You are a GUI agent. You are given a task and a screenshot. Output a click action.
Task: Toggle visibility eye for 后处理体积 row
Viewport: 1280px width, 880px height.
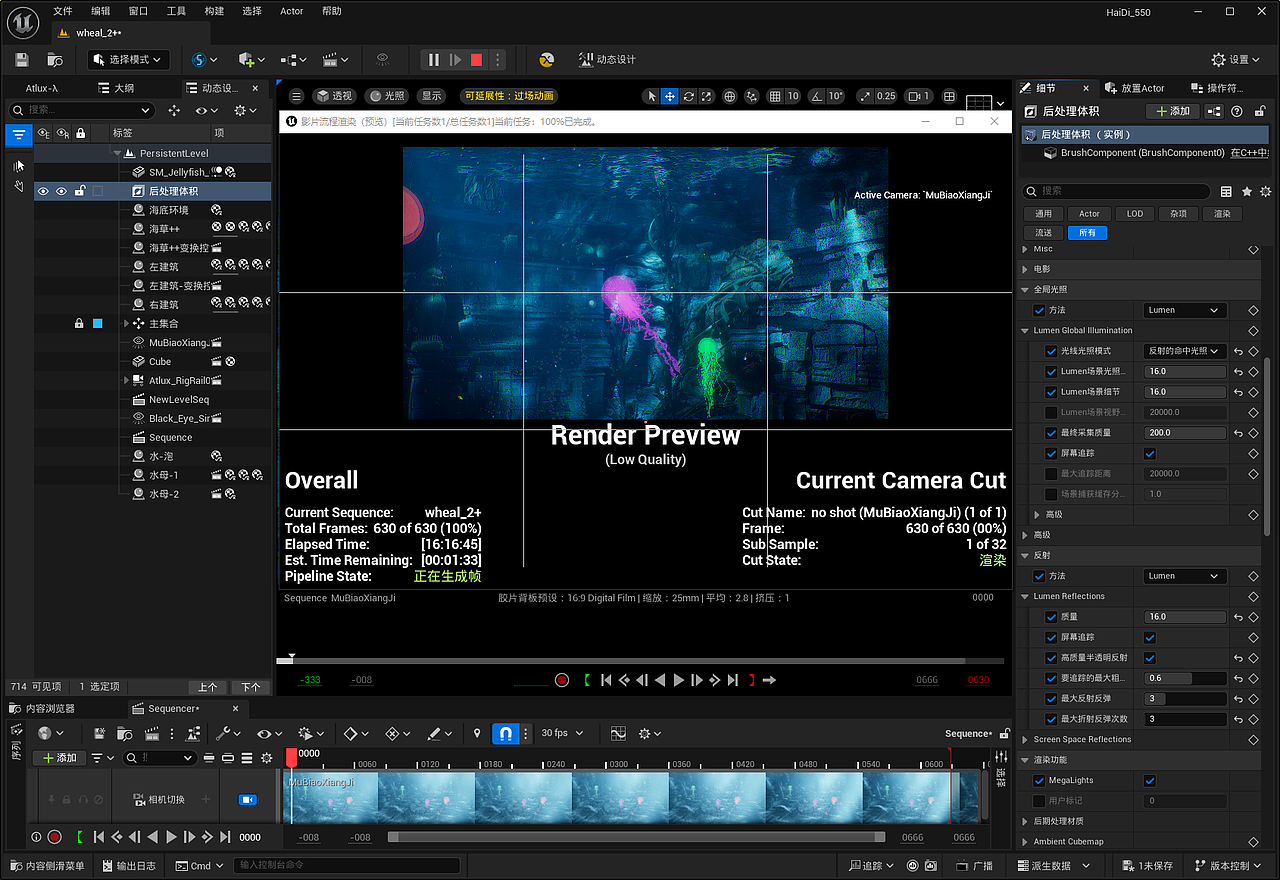coord(43,191)
